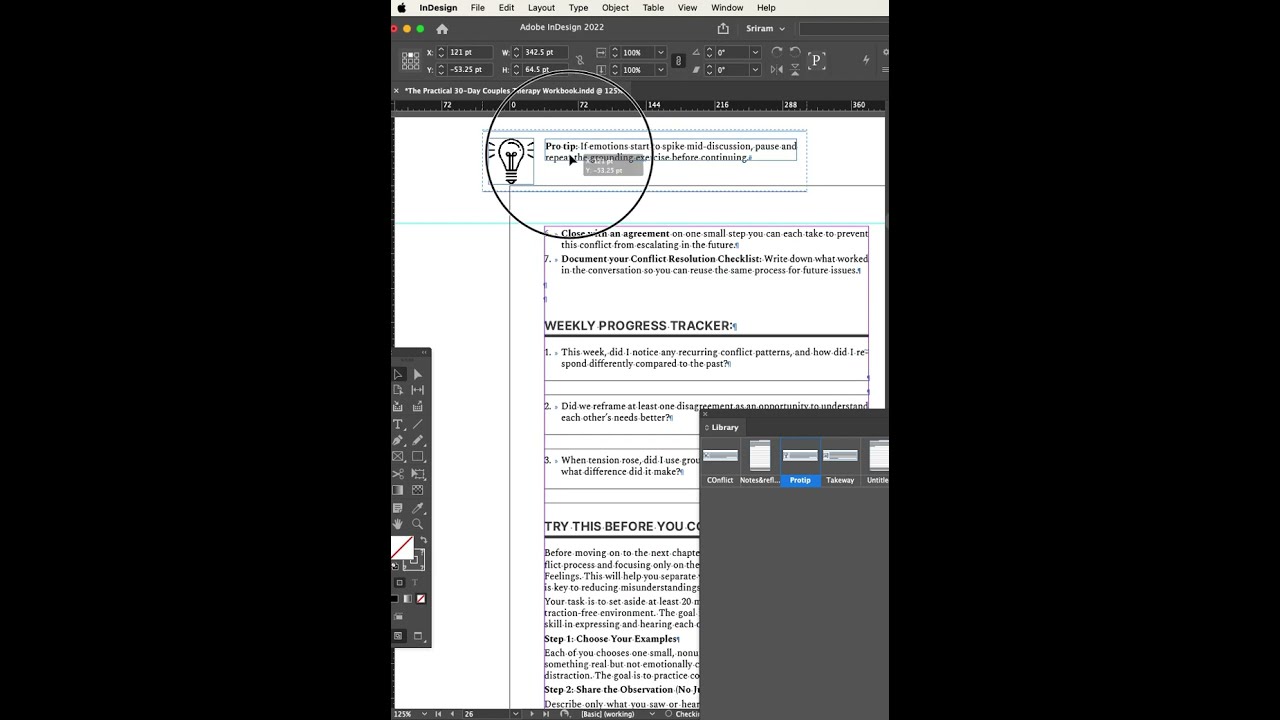Select the Pencil tool
1280x720 pixels.
tap(417, 440)
